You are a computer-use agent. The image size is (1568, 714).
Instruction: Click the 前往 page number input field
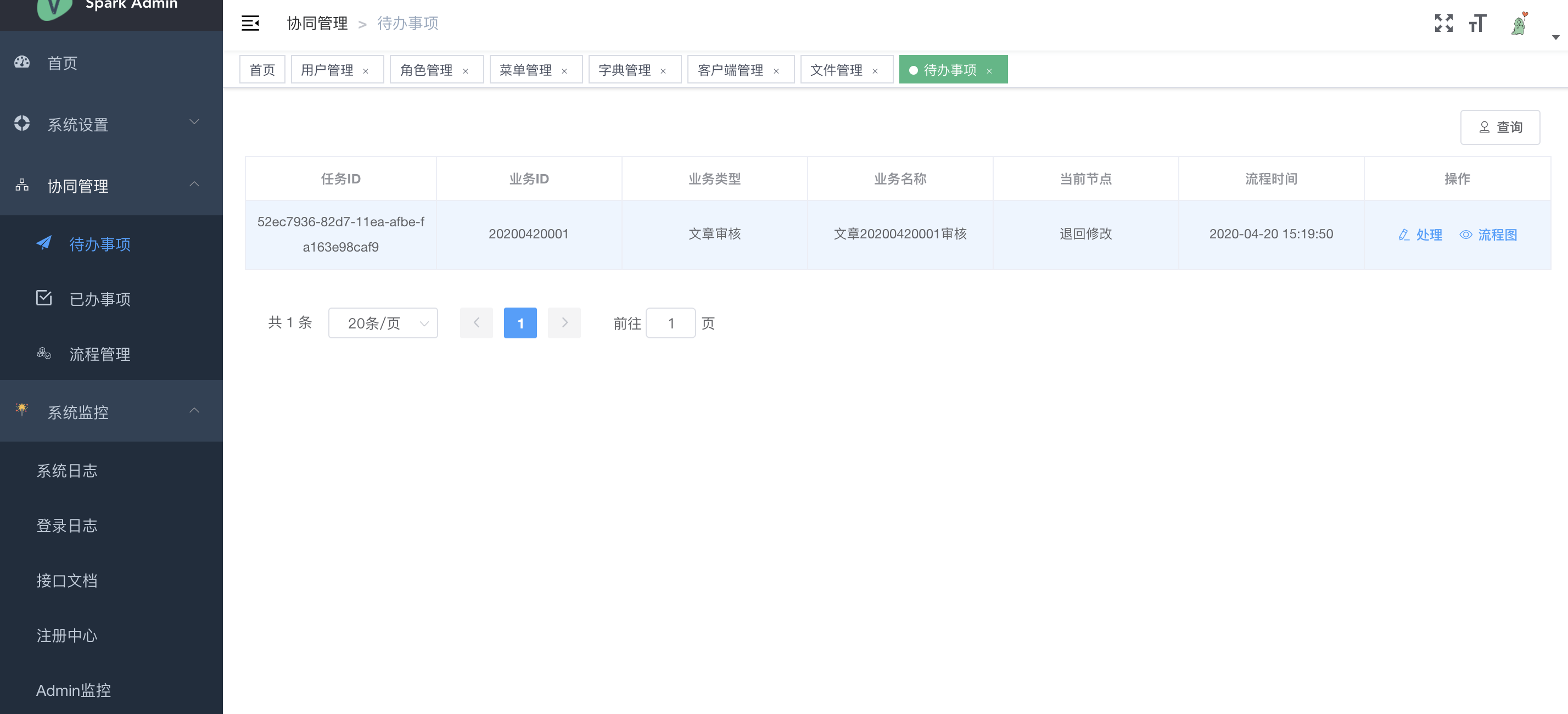pyautogui.click(x=670, y=323)
